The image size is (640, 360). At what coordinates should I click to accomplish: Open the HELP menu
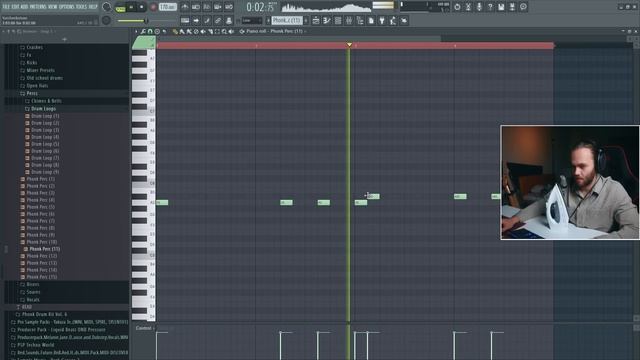[x=93, y=7]
